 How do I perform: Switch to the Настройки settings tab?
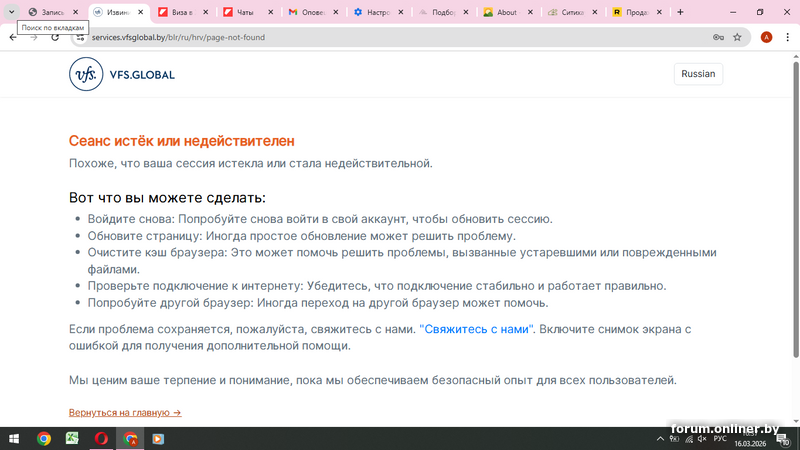coord(378,12)
